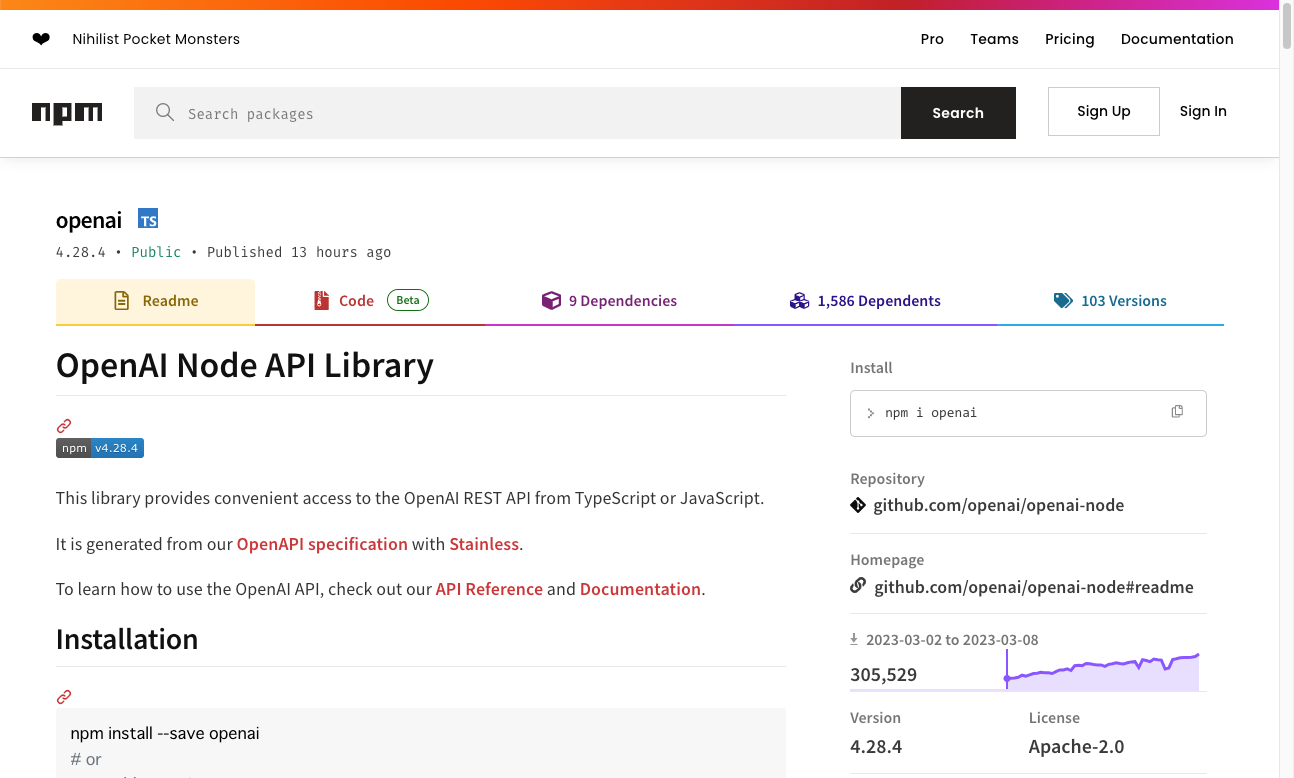
Task: Open the red Documentation link in readme
Action: pyautogui.click(x=640, y=589)
